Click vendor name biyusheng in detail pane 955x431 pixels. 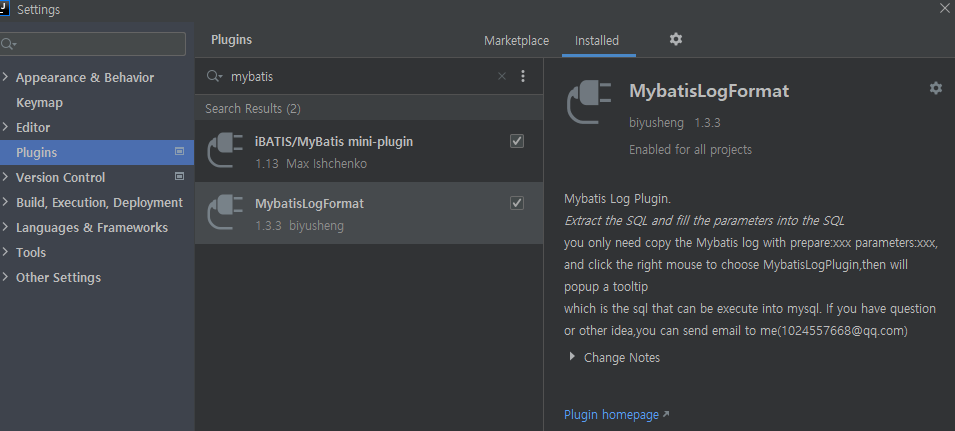(656, 123)
